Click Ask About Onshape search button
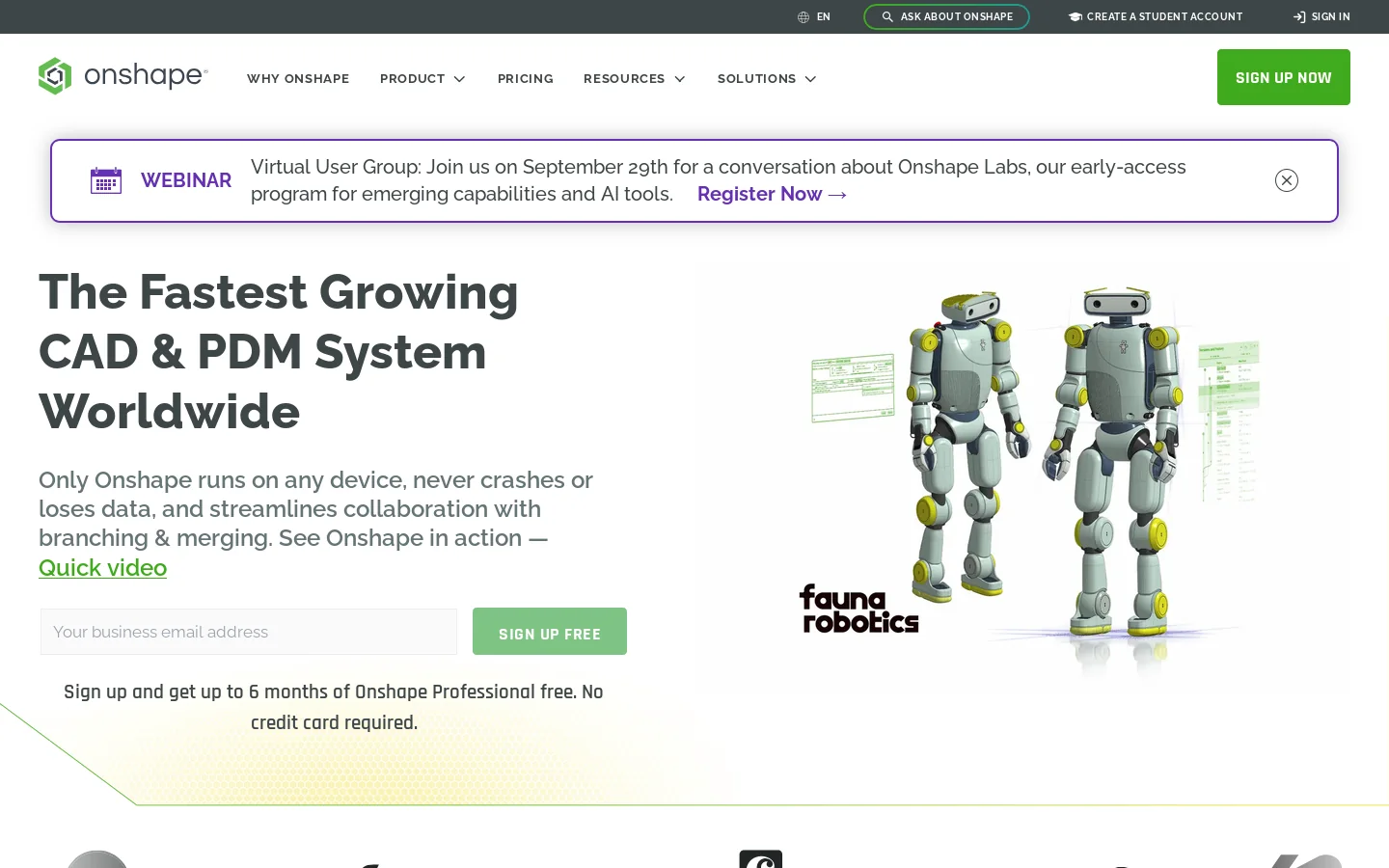The width and height of the screenshot is (1389, 868). [946, 17]
